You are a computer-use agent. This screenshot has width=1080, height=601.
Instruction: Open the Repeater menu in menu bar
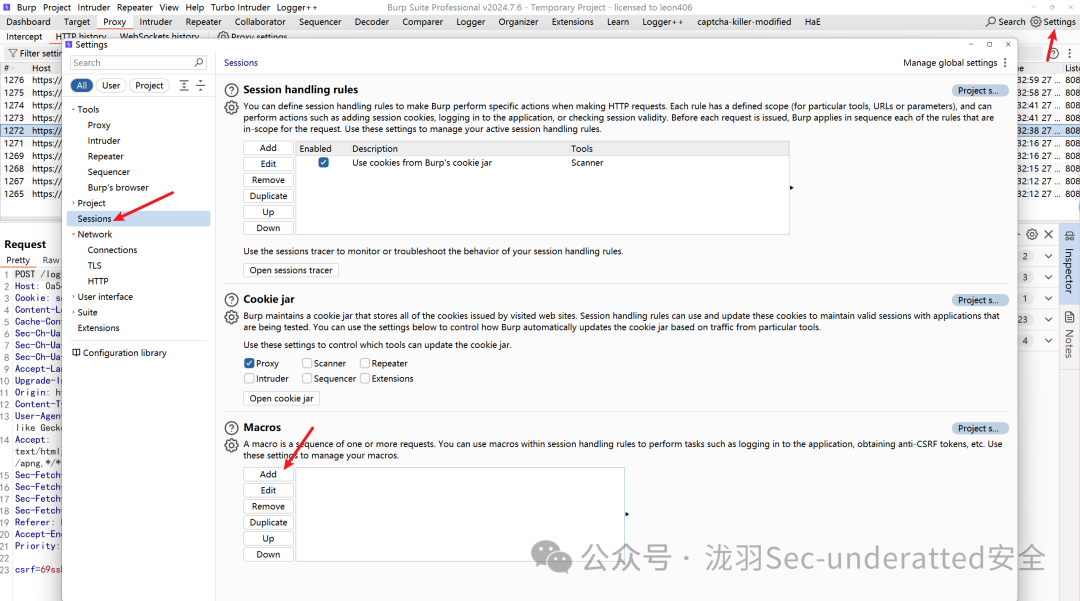134,7
